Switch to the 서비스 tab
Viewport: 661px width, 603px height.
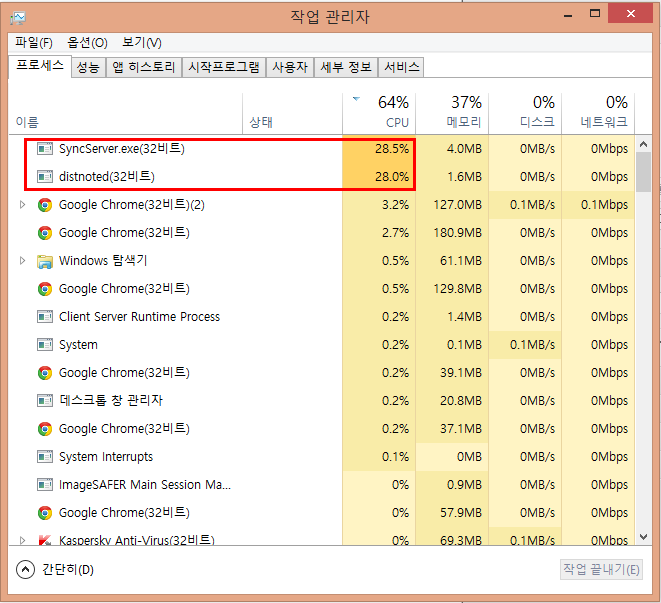tap(401, 67)
